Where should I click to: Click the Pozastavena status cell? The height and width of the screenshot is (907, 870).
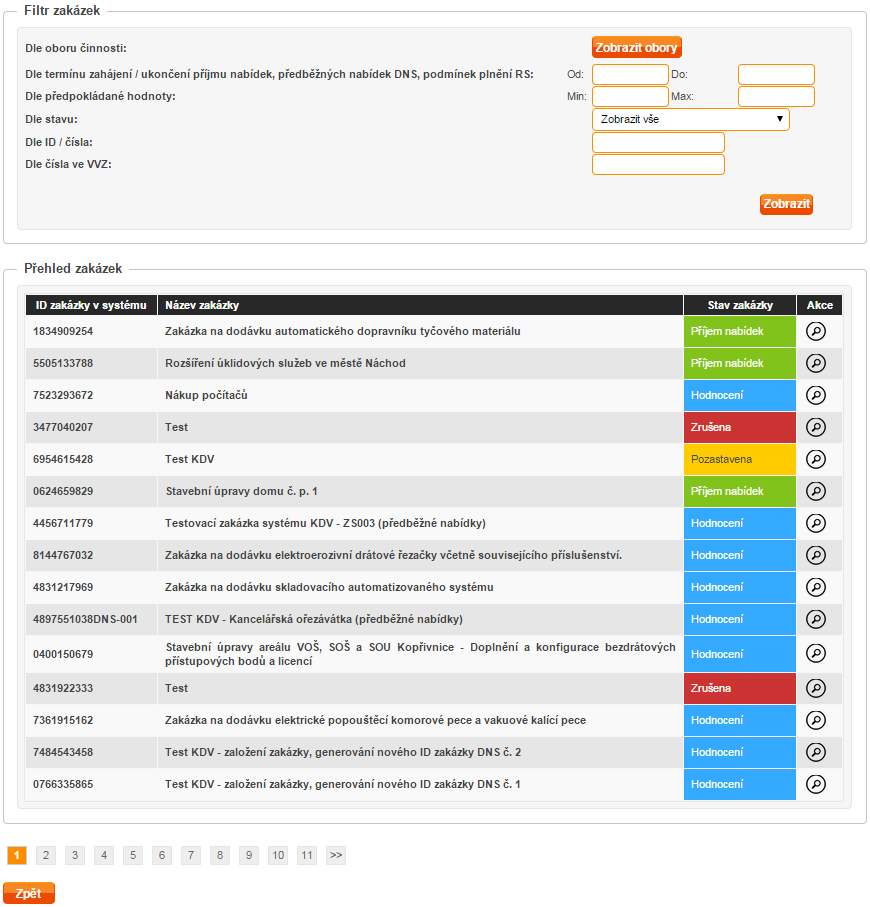click(x=740, y=459)
